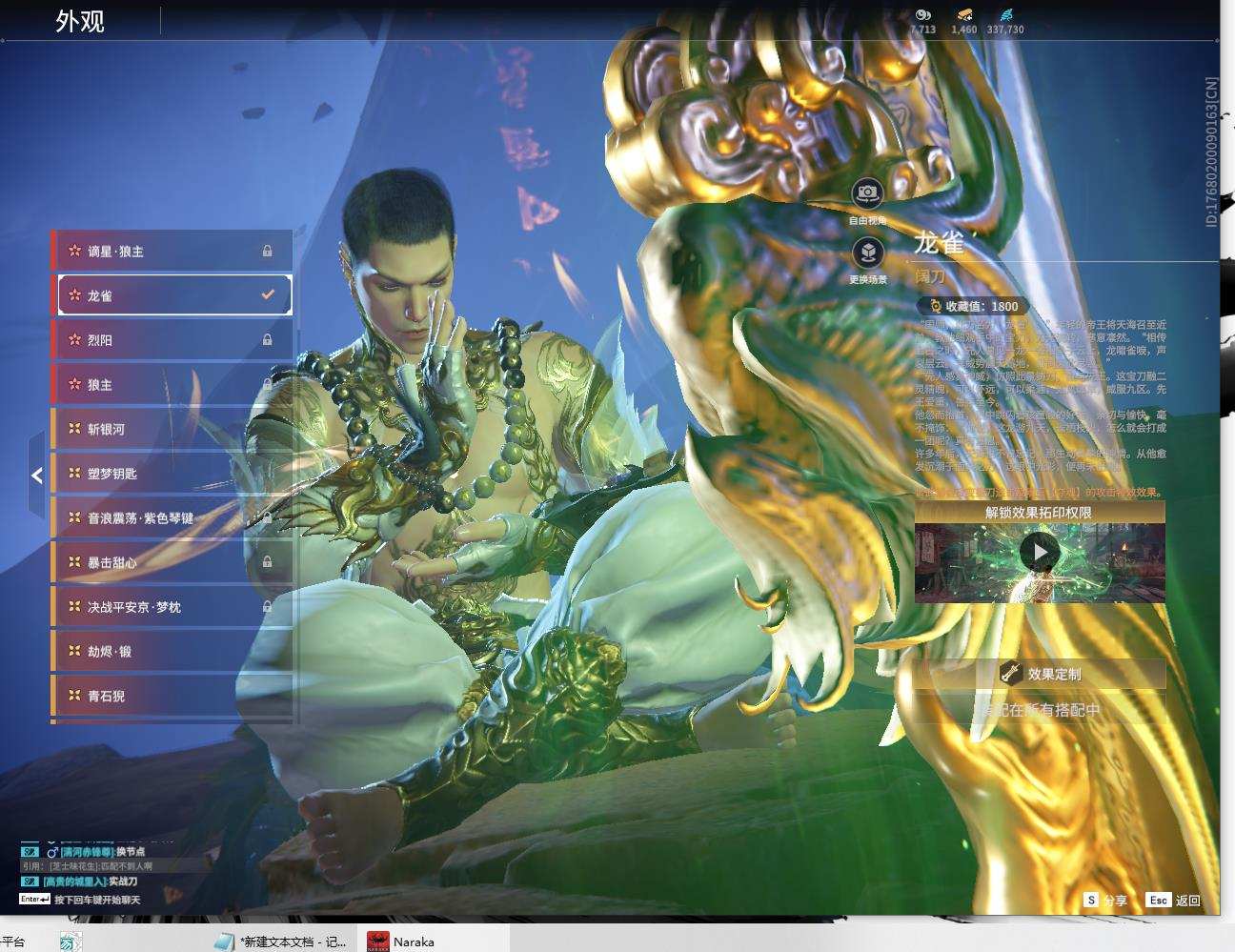
Task: Click the rarity icon beside 塑梦钥匙
Action: pyautogui.click(x=74, y=474)
